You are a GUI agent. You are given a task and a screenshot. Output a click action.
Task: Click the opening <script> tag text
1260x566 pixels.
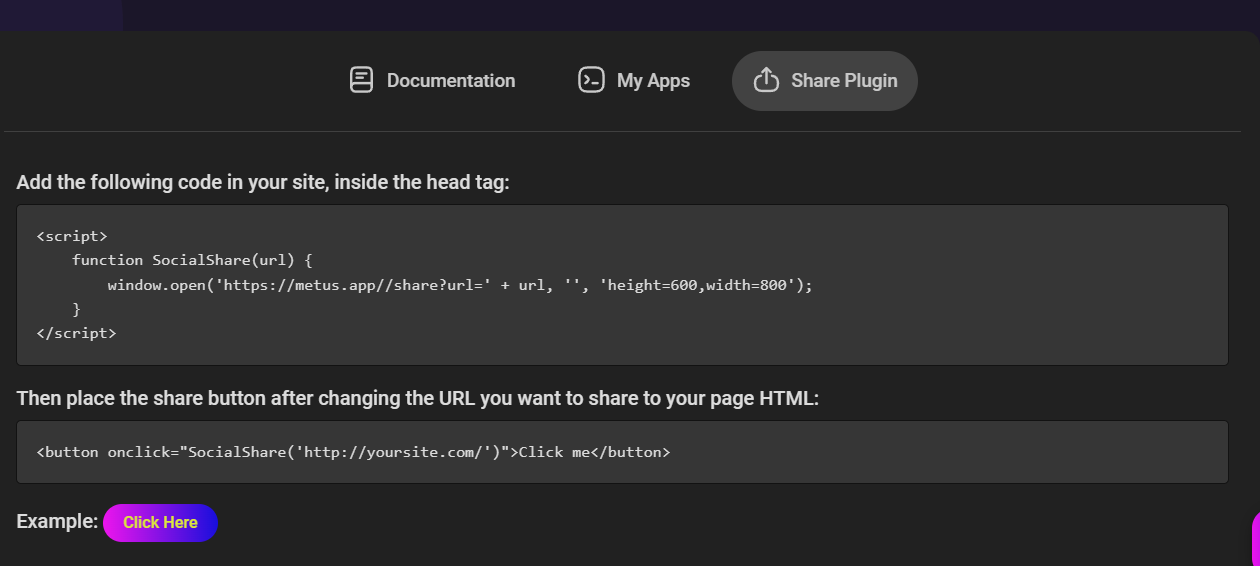[71, 236]
